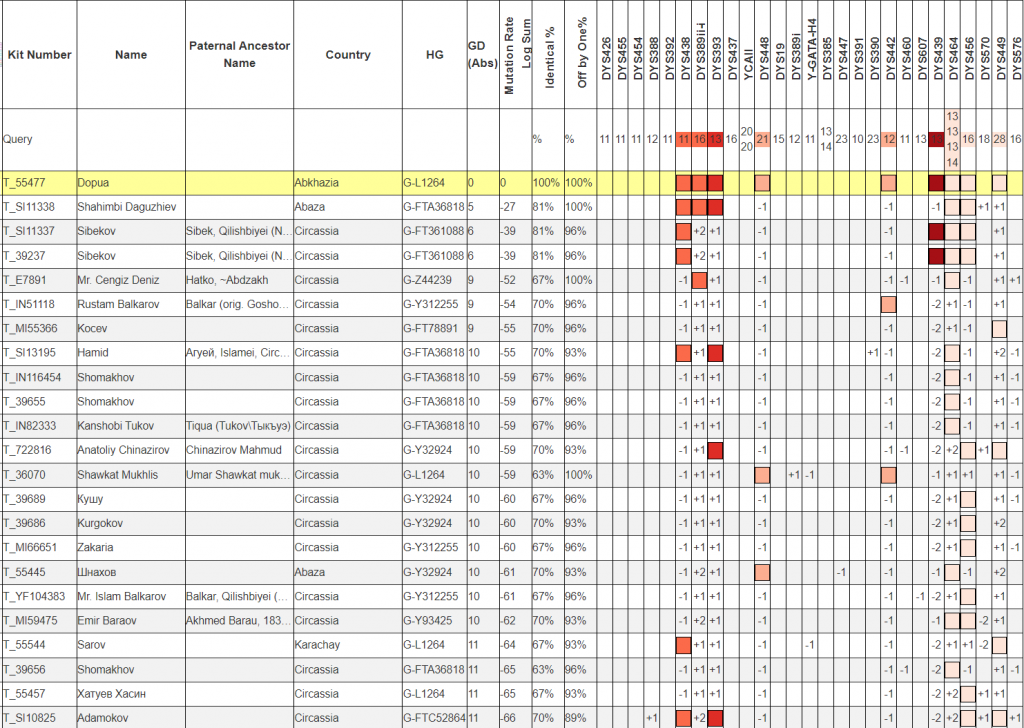Click the Off by One% column header
The width and height of the screenshot is (1024, 728).
pos(582,56)
